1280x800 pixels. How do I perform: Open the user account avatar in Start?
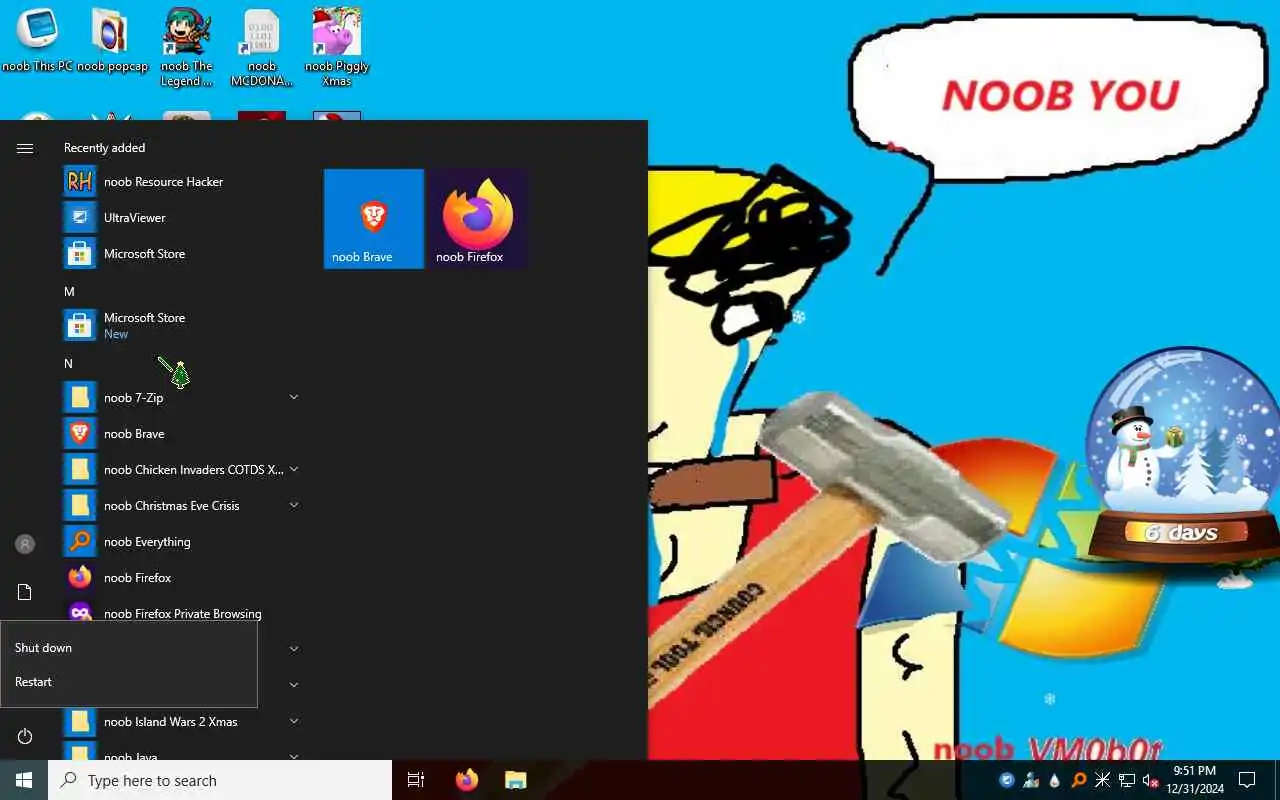(x=25, y=544)
